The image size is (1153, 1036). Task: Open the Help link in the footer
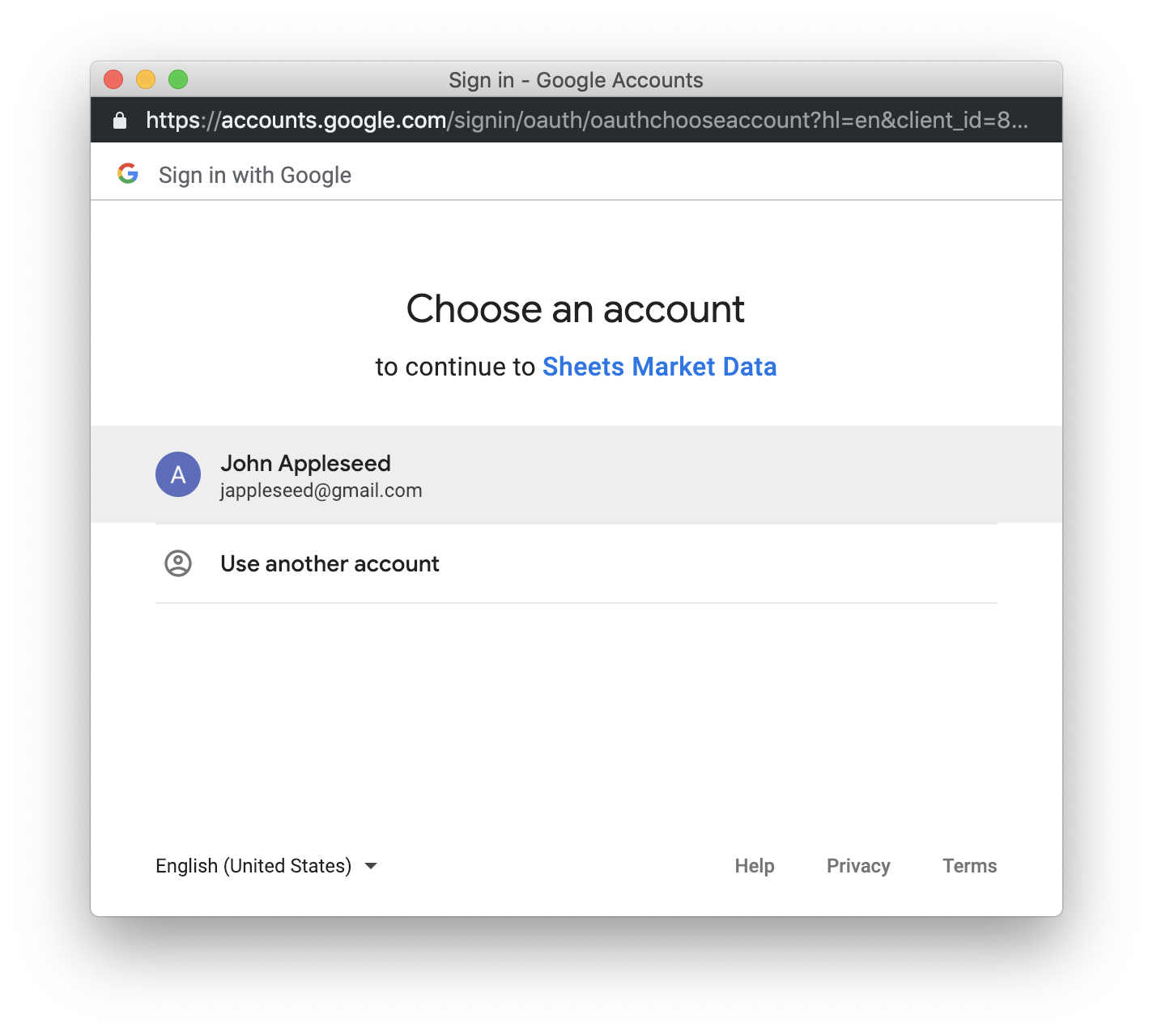pyautogui.click(x=755, y=866)
